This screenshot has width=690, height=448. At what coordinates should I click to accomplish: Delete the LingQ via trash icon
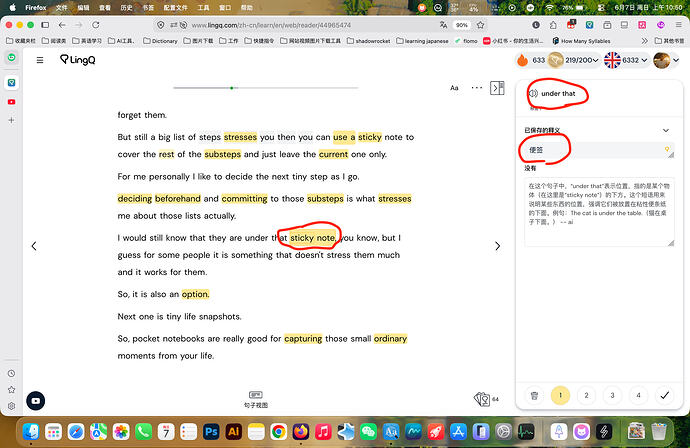click(x=534, y=395)
